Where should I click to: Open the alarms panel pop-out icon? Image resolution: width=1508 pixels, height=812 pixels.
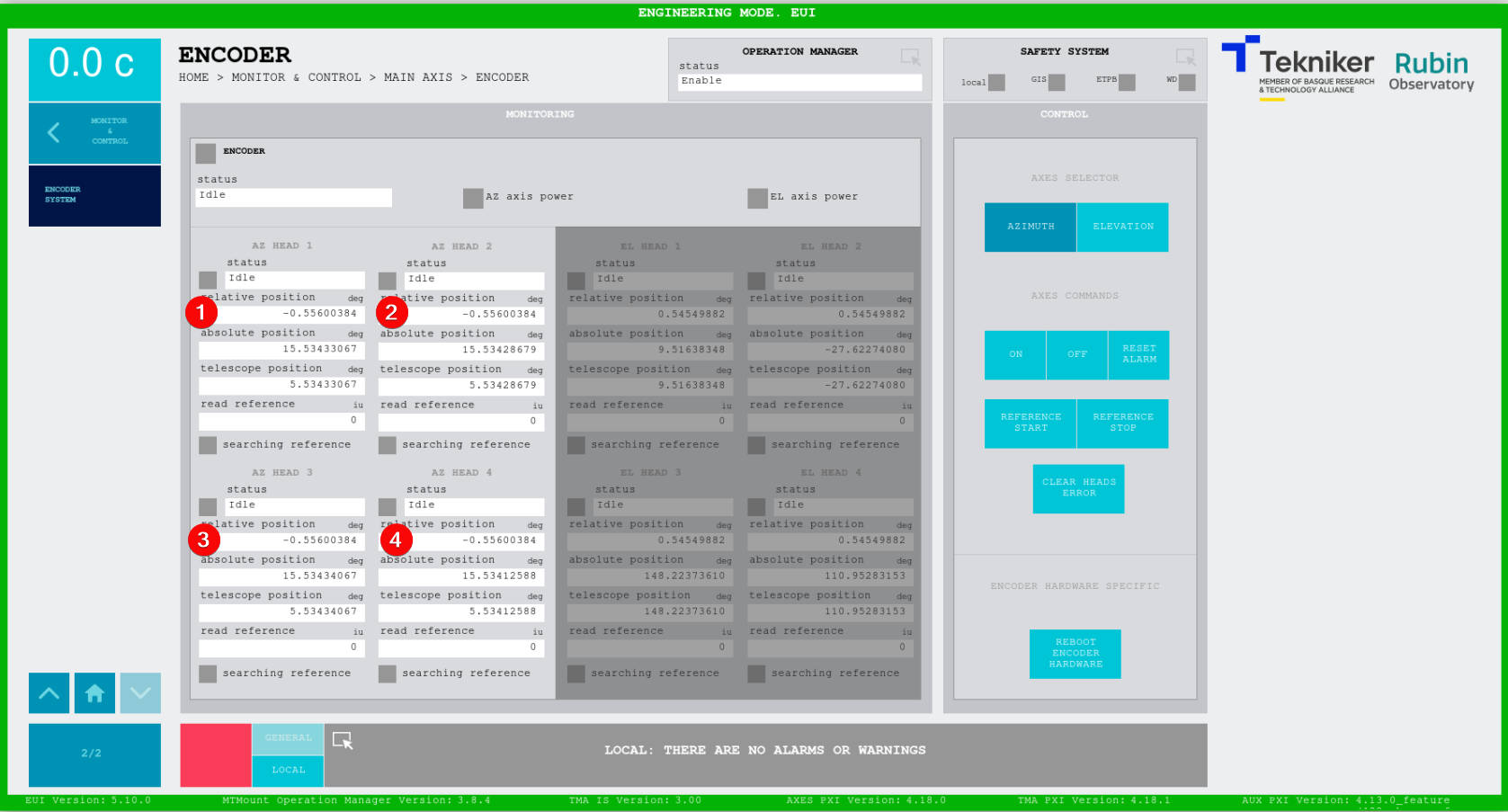(x=343, y=741)
